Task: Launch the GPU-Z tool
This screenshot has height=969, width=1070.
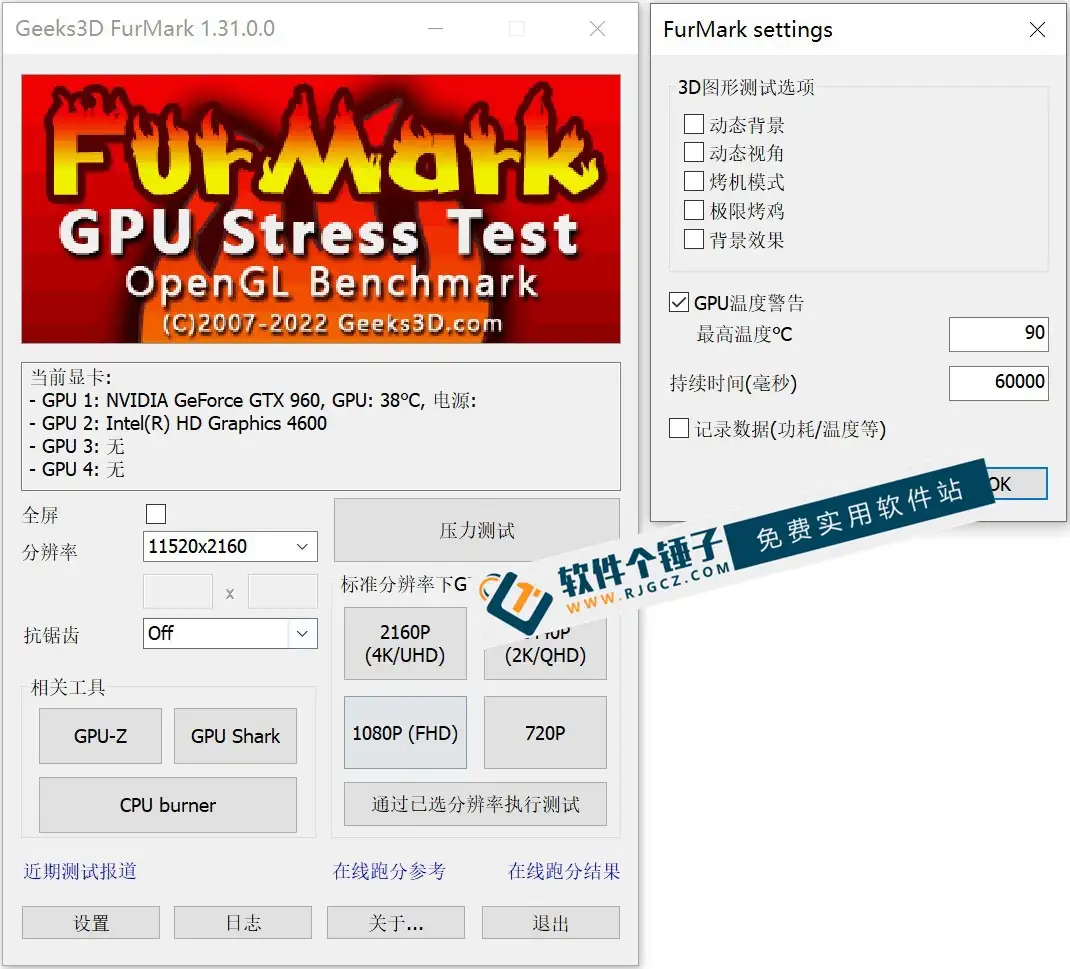Action: pyautogui.click(x=100, y=736)
